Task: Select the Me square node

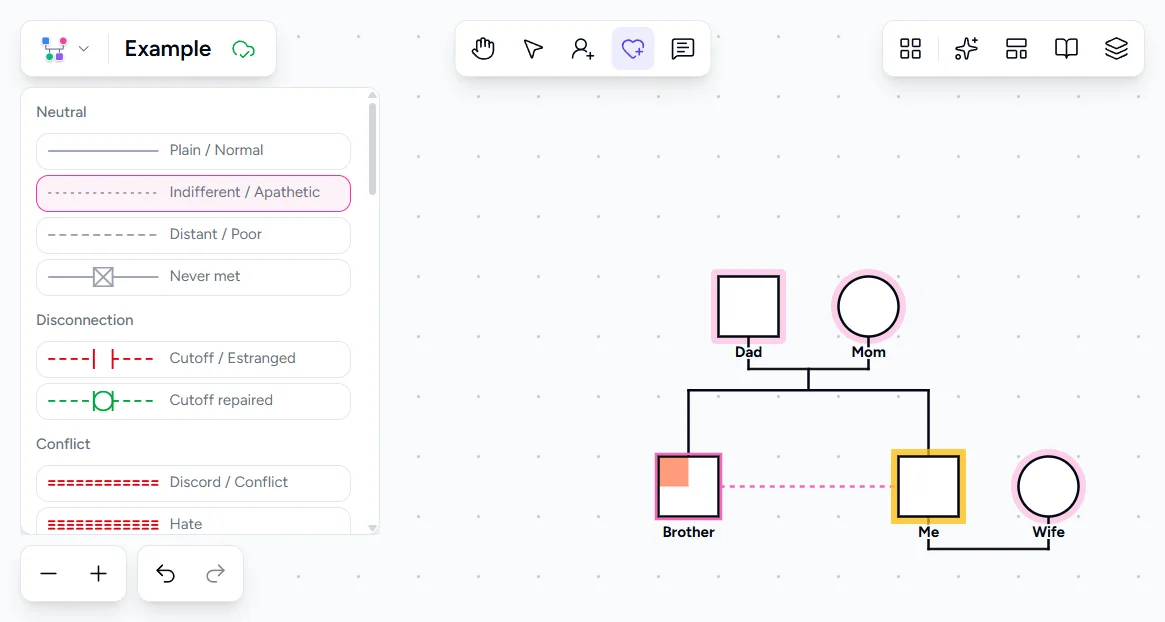Action: point(928,486)
